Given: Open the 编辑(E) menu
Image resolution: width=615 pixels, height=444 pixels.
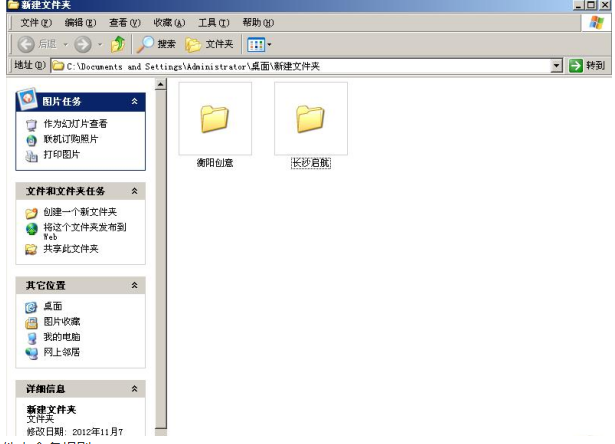Looking at the screenshot, I should click(80, 23).
